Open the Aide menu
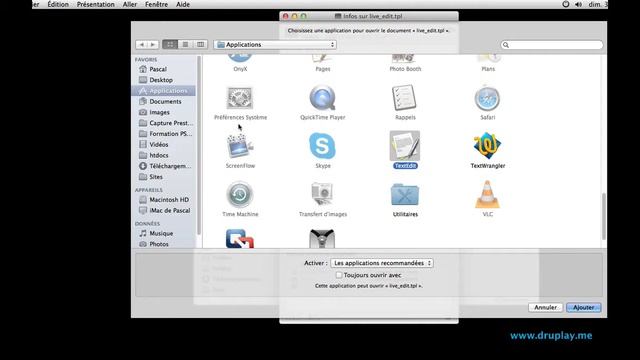Image resolution: width=640 pixels, height=360 pixels. [182, 4]
